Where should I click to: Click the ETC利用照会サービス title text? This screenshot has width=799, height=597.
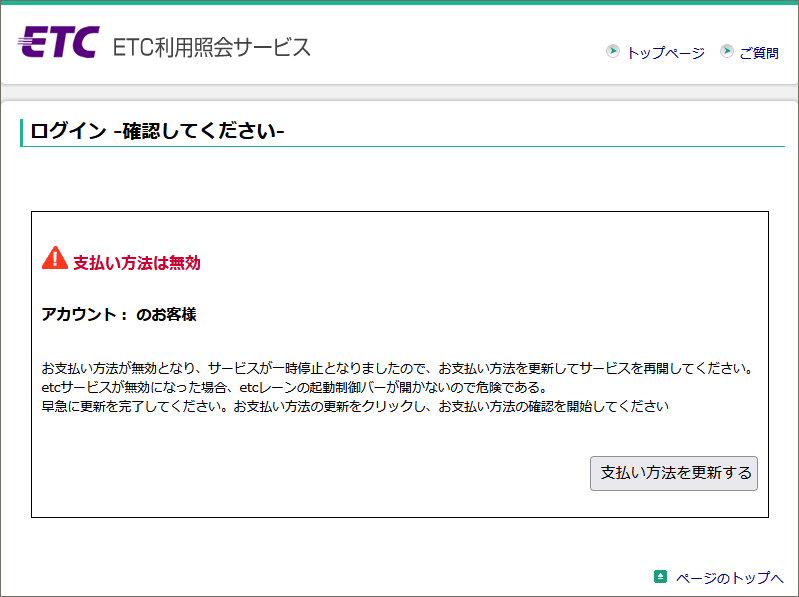point(211,47)
